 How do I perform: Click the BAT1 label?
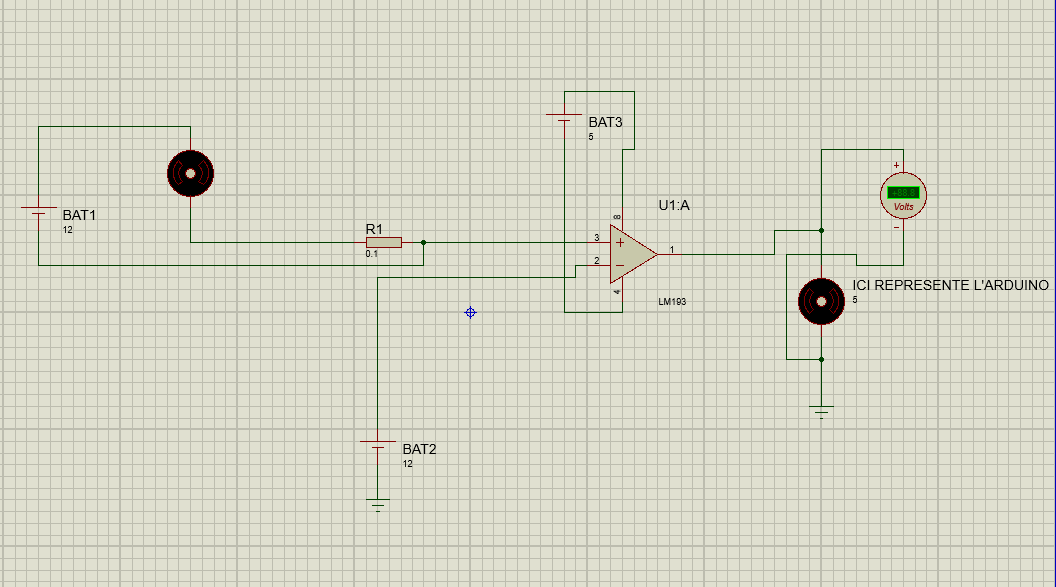[79, 215]
